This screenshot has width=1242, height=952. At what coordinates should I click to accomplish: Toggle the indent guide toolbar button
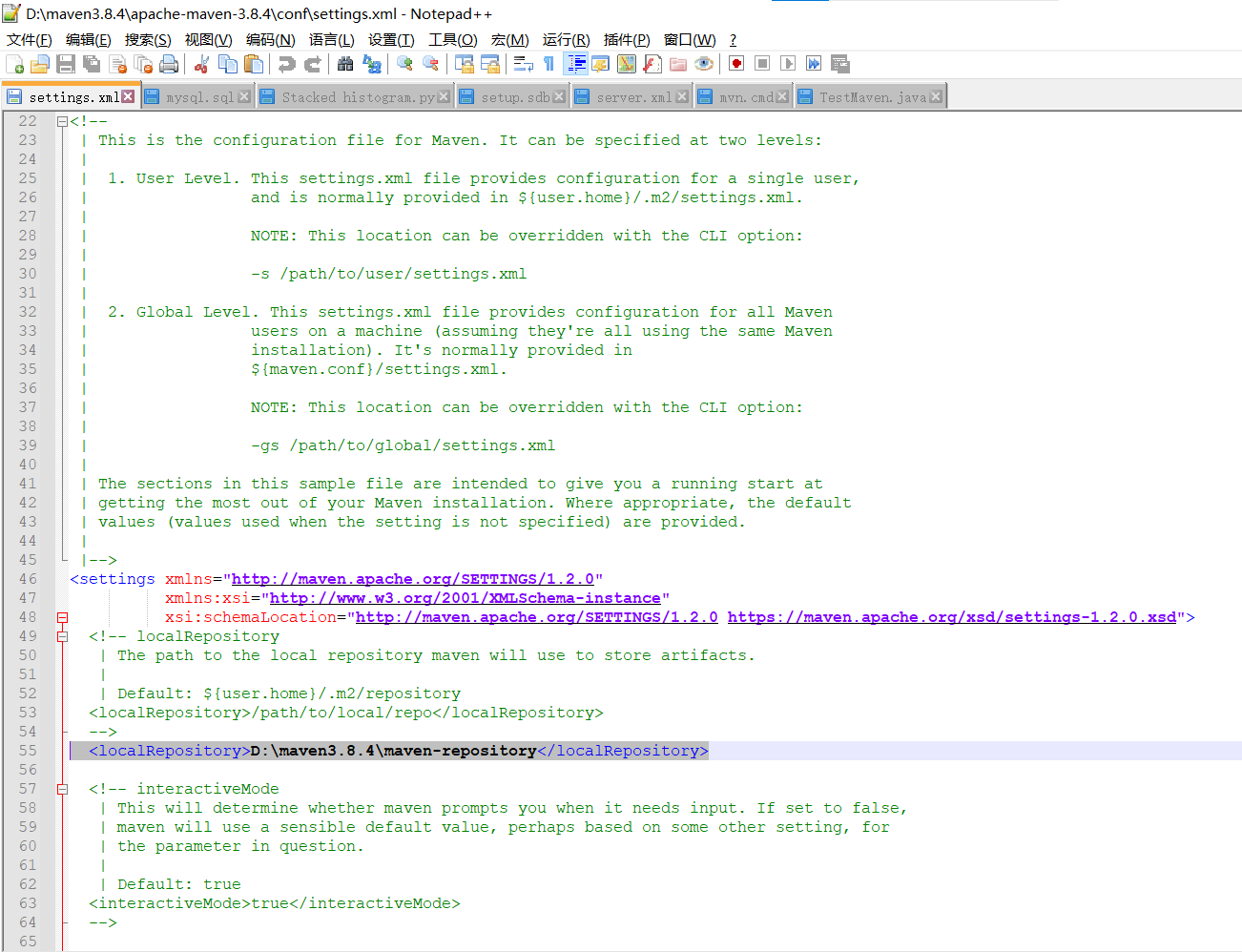pyautogui.click(x=576, y=64)
